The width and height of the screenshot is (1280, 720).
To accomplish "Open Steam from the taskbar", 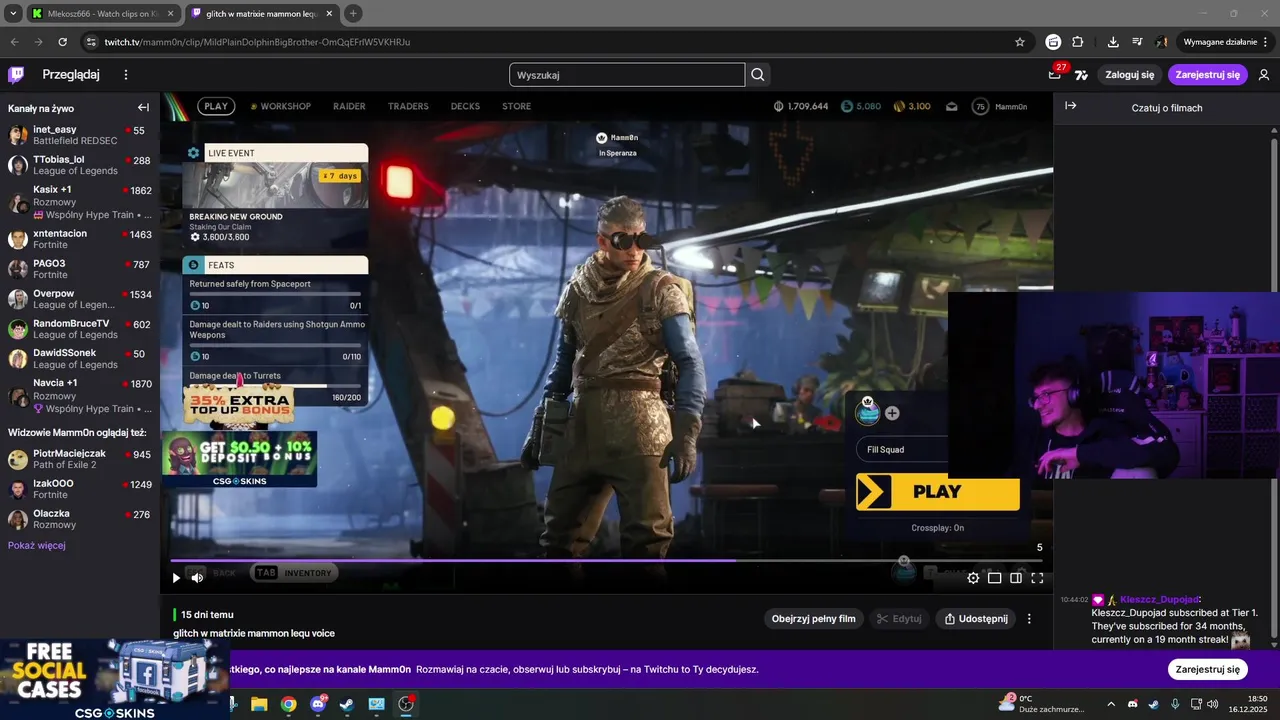I will tap(347, 704).
